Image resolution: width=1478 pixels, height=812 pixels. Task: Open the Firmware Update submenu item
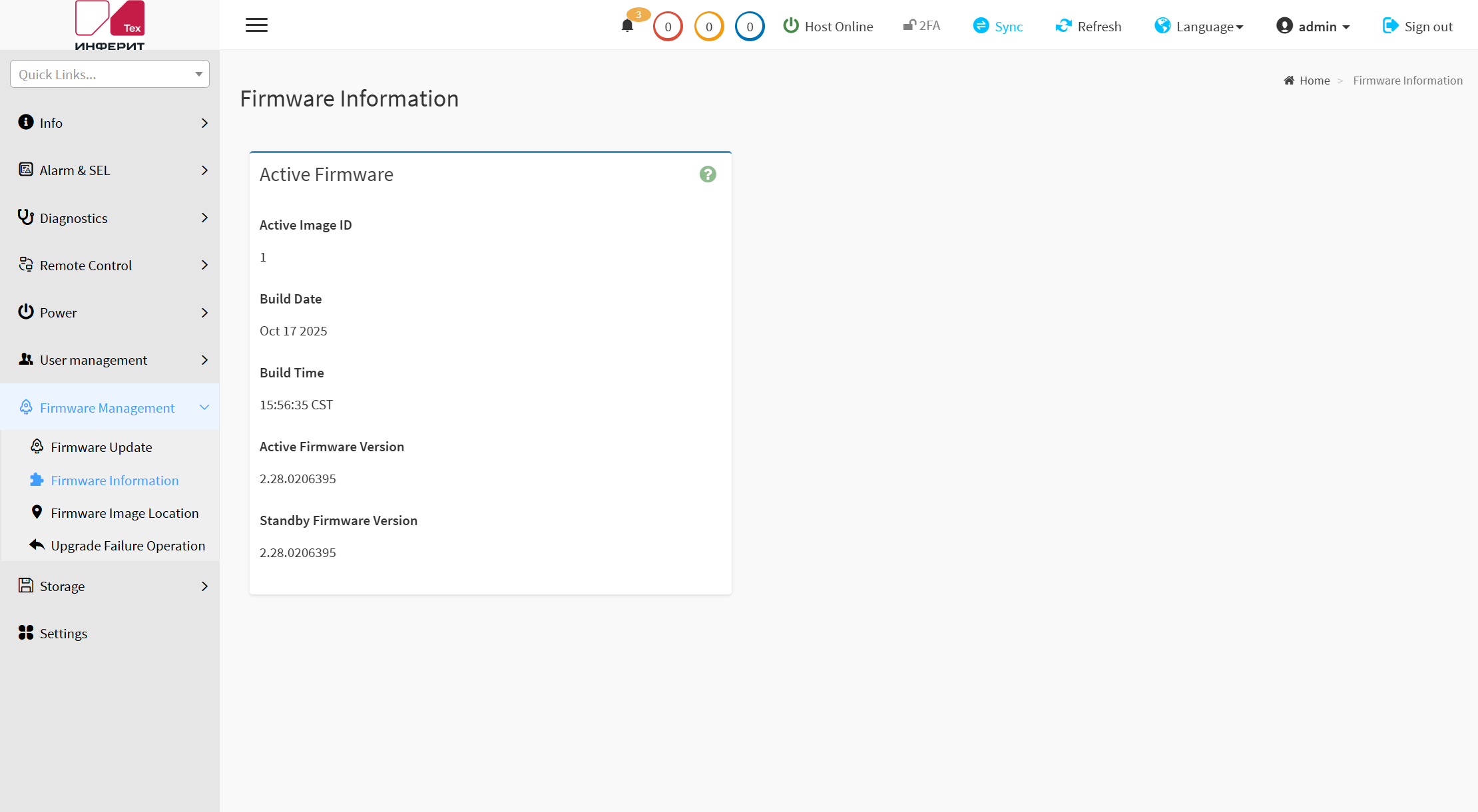pos(111,447)
